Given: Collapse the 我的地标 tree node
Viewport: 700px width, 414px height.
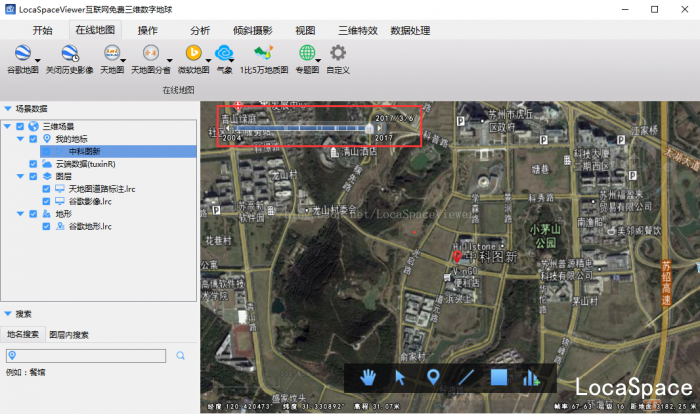Looking at the screenshot, I should [20, 139].
